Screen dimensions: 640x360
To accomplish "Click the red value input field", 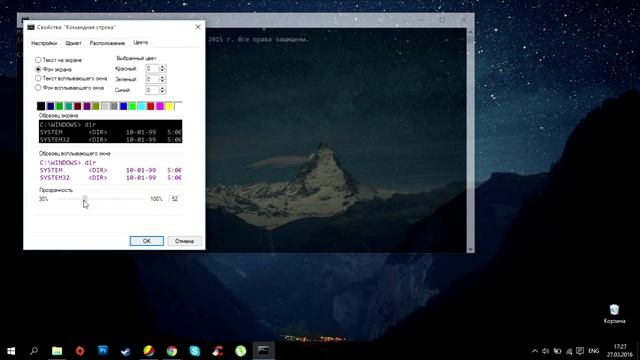I will pos(152,69).
